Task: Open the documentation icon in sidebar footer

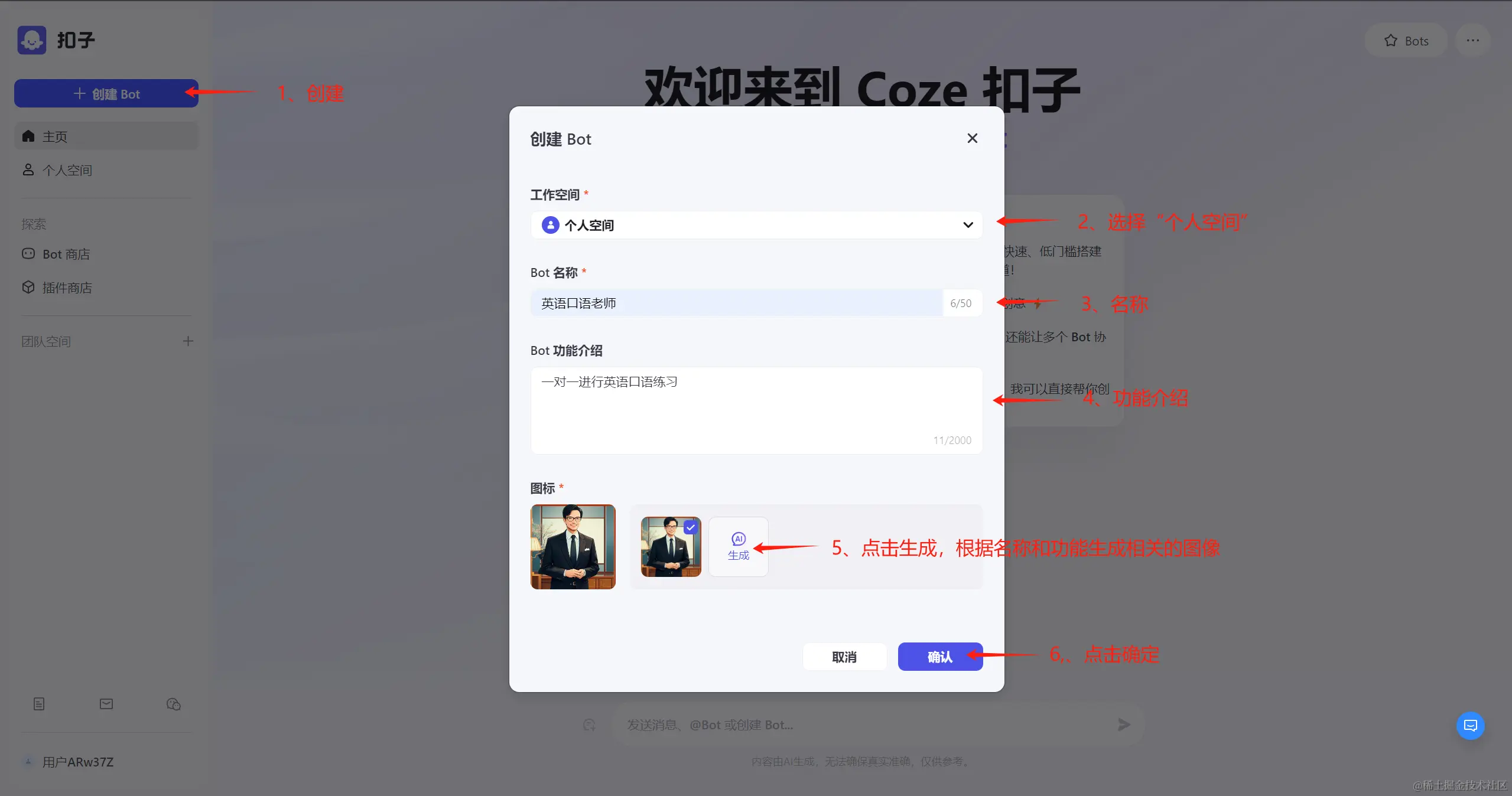Action: pos(39,704)
